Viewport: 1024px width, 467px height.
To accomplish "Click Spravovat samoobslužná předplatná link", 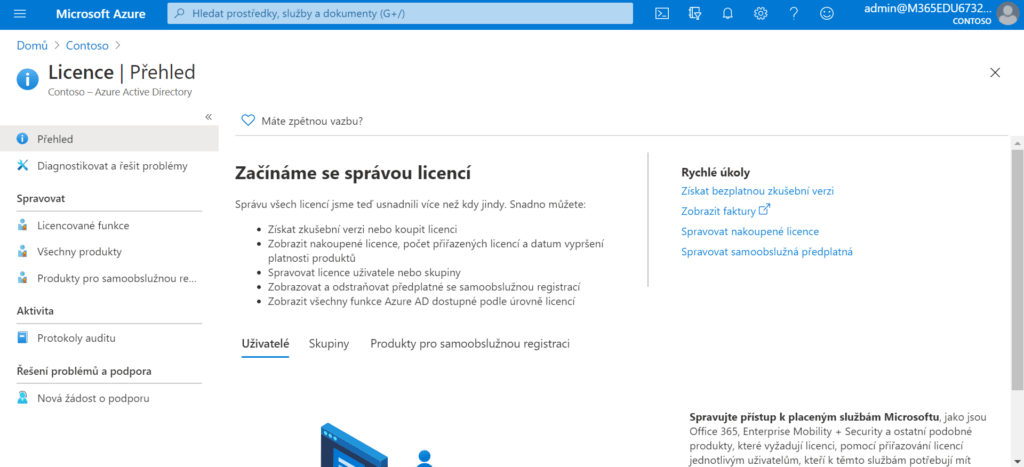I will [x=767, y=251].
